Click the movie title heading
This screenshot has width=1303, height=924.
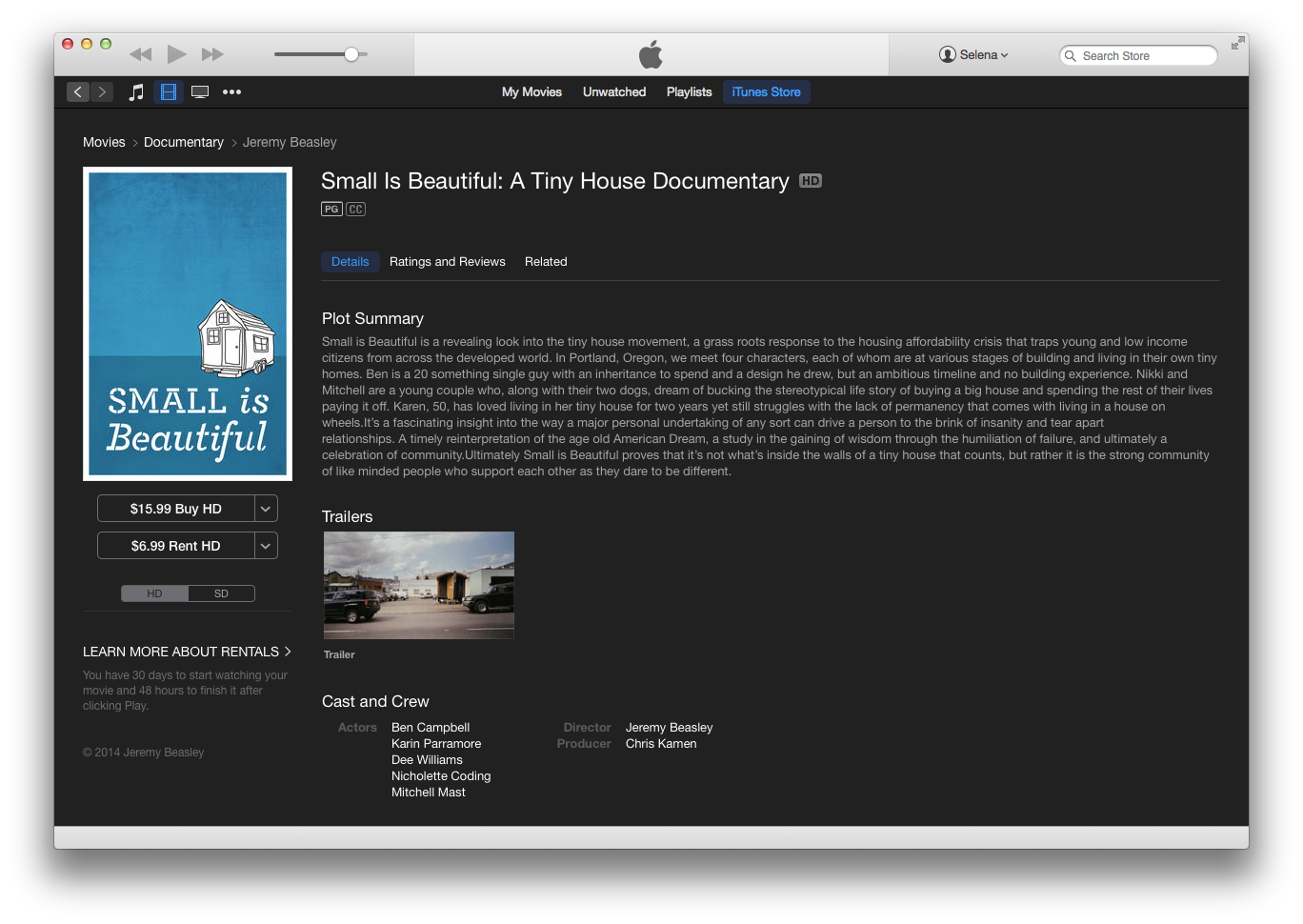555,181
